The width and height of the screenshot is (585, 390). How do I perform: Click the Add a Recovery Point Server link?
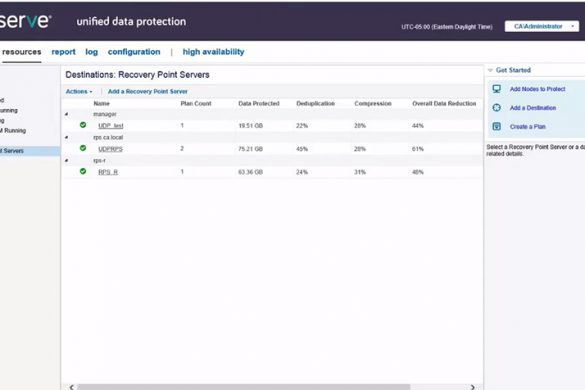pos(148,91)
